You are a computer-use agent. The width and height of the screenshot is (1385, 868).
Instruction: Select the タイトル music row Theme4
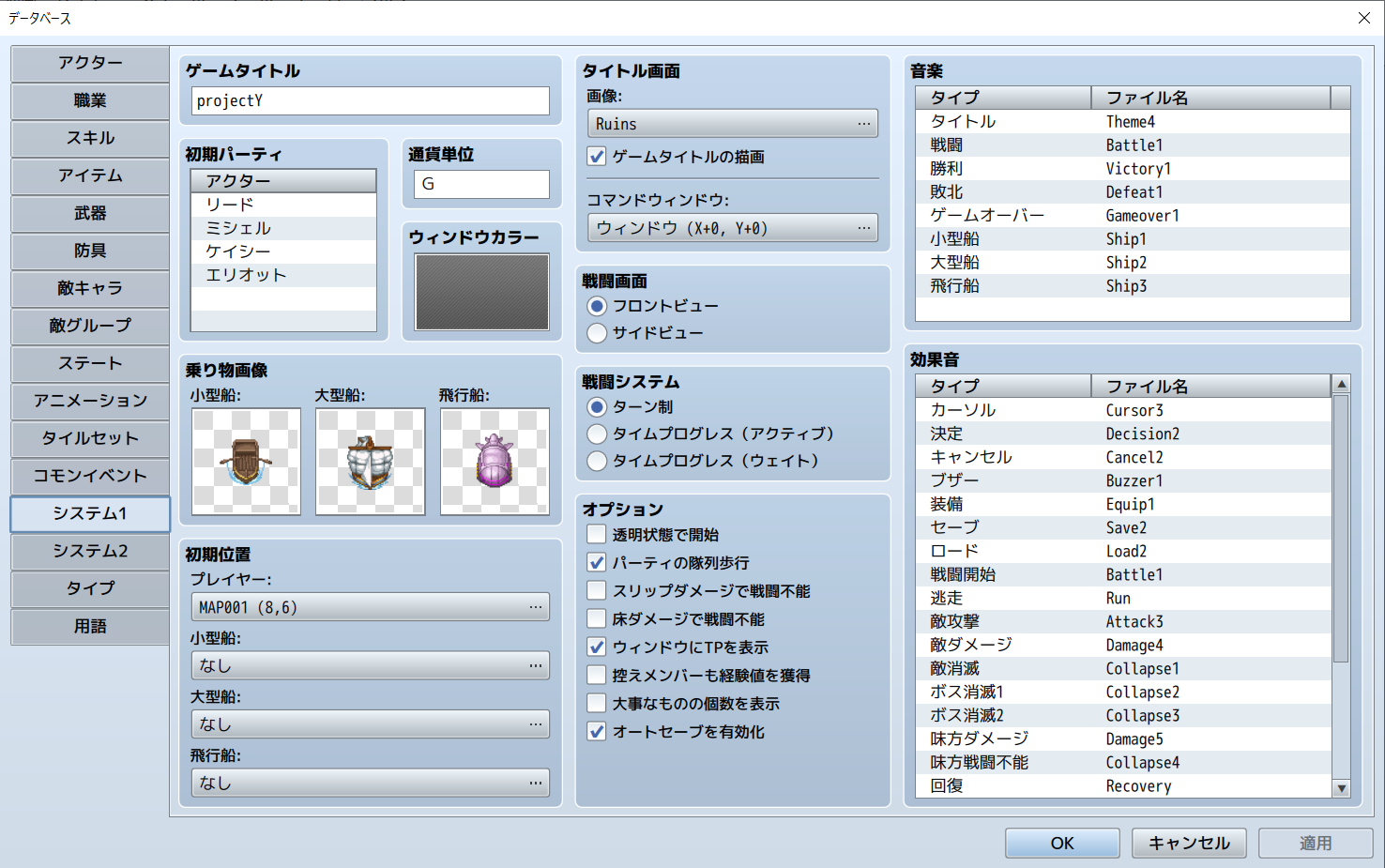(1133, 122)
